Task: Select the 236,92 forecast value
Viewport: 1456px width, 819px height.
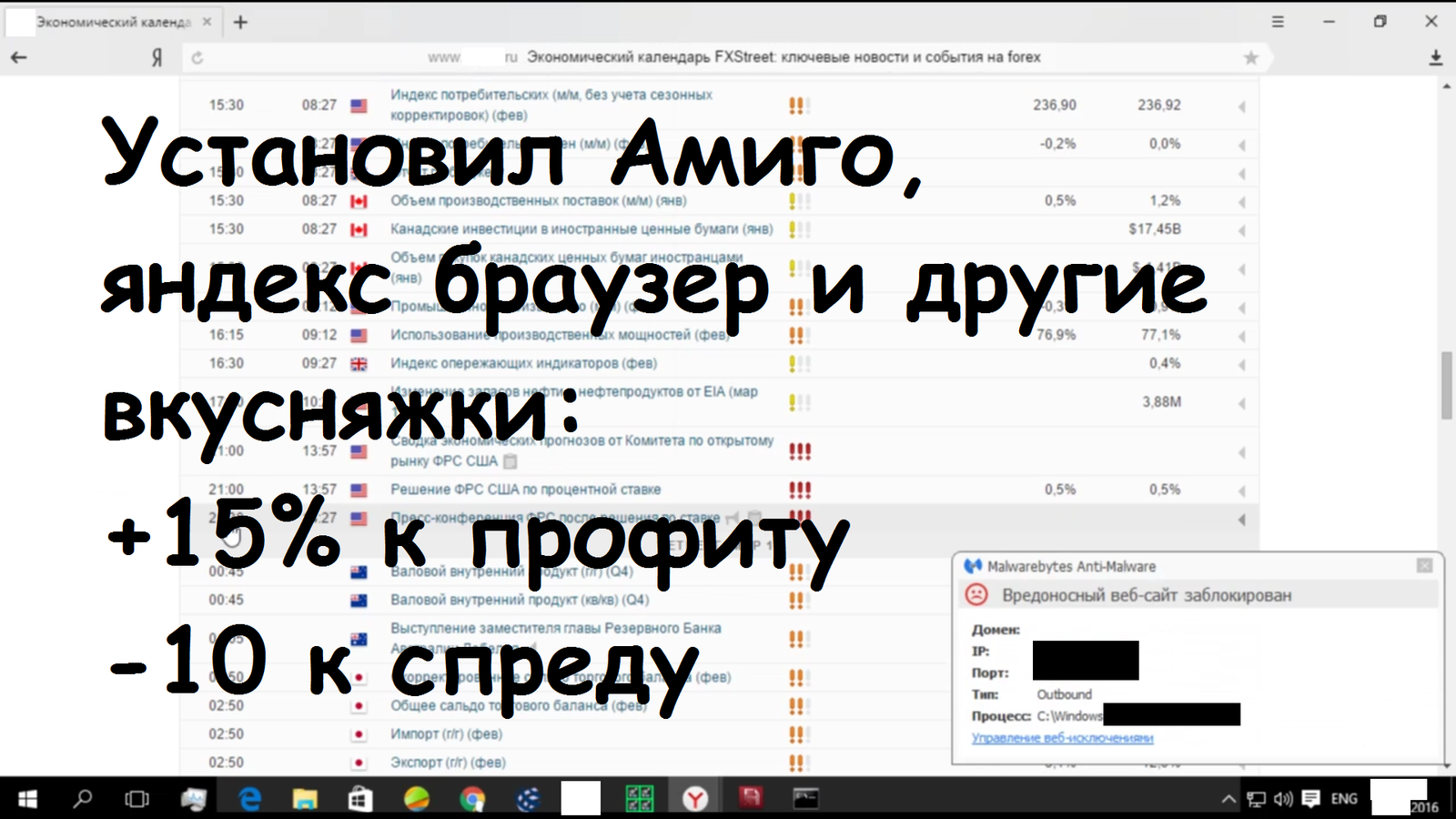Action: (1159, 106)
